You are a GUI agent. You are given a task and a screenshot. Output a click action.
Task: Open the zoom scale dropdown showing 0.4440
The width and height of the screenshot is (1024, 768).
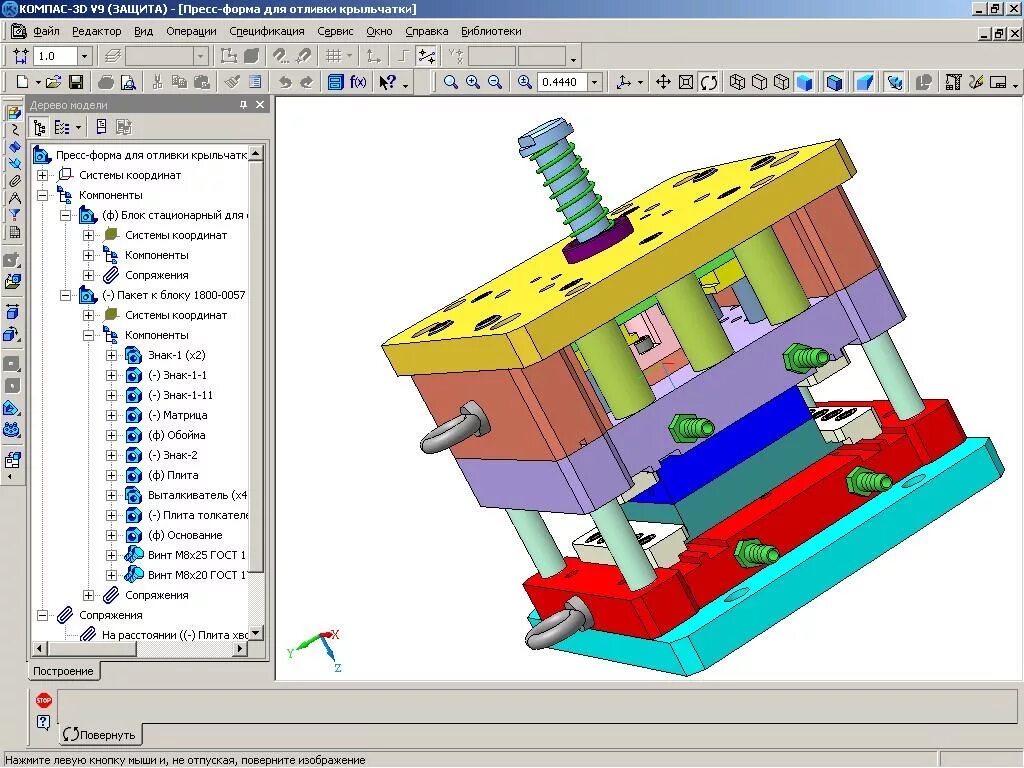point(594,82)
